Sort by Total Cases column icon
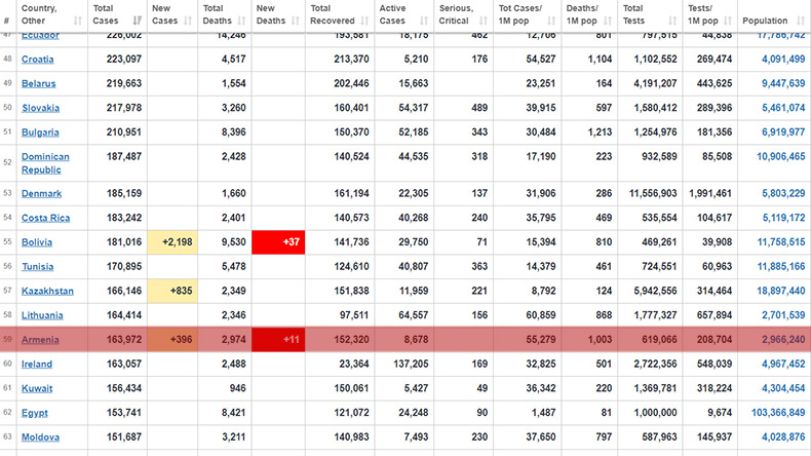Viewport: 811px width, 456px height. click(137, 21)
